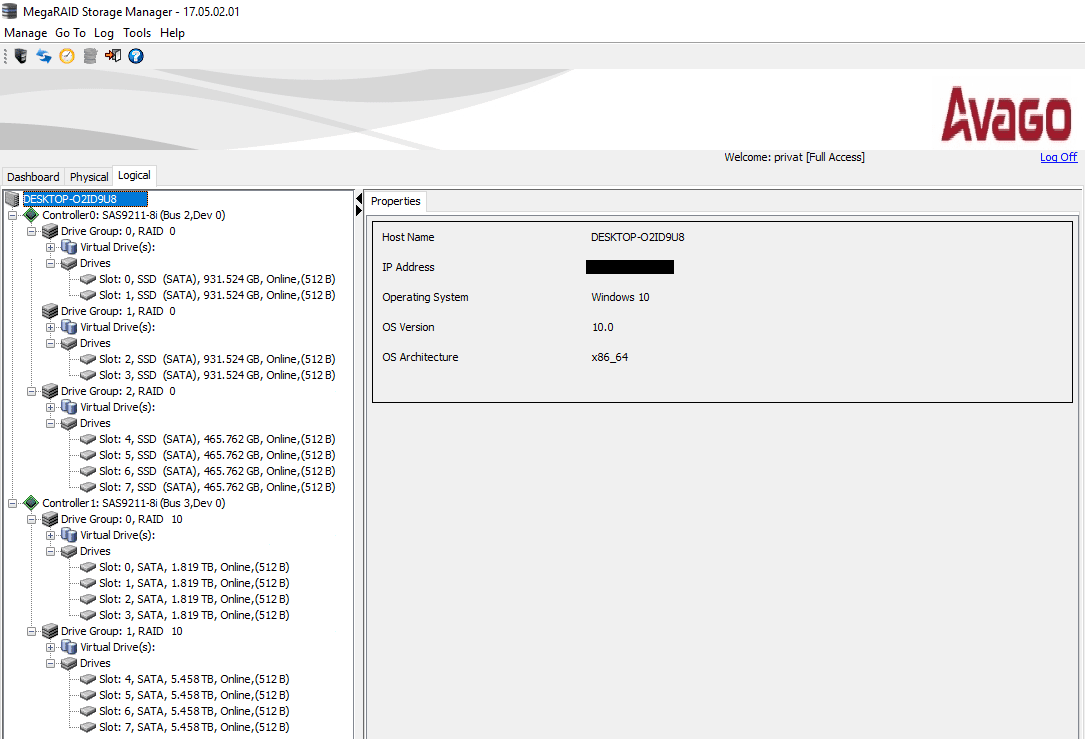Click the disk icon of Slot 7 SSD 465.762 GB
This screenshot has height=739, width=1085.
88,487
